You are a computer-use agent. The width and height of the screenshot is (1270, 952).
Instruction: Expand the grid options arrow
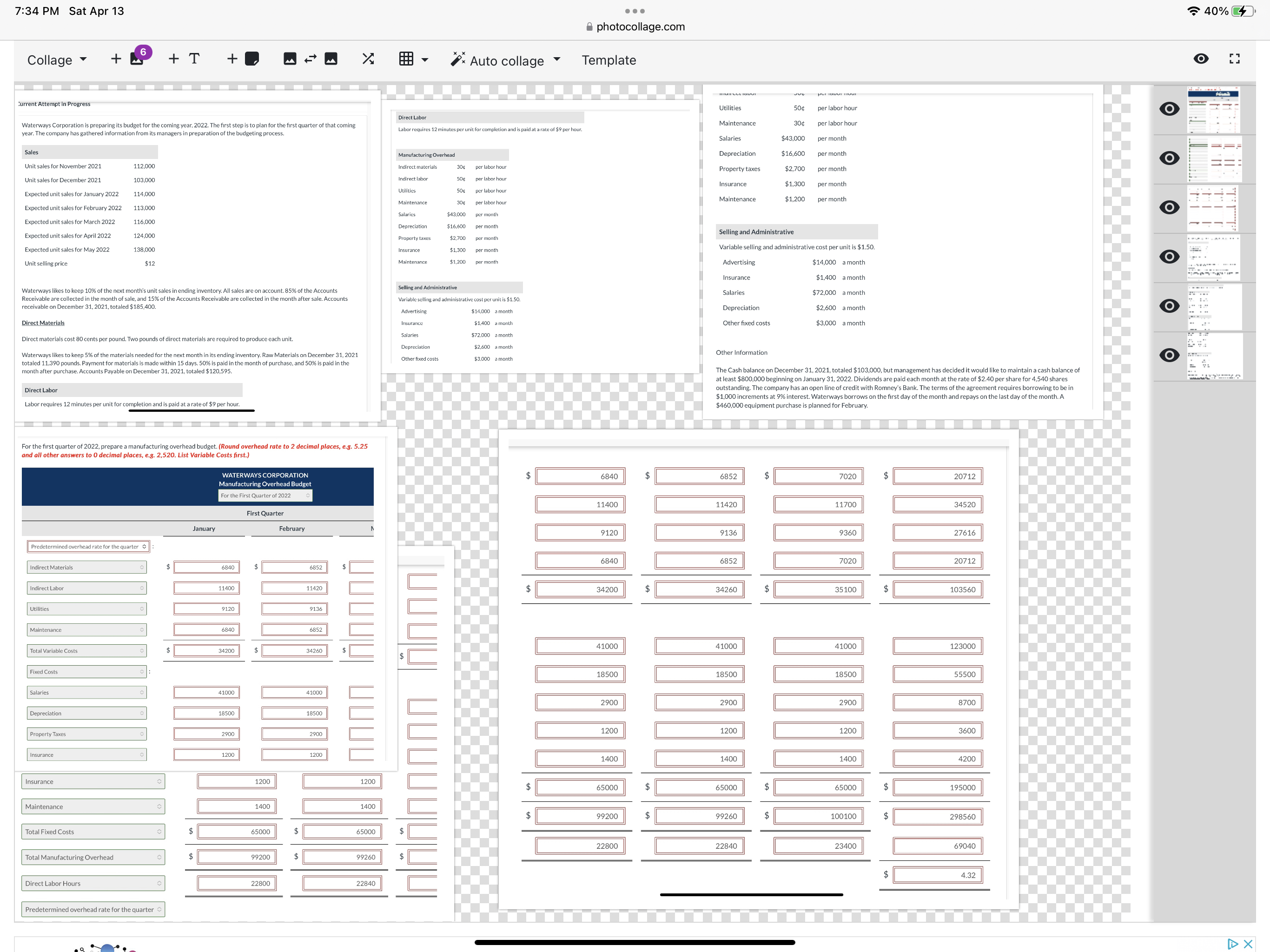(x=425, y=59)
